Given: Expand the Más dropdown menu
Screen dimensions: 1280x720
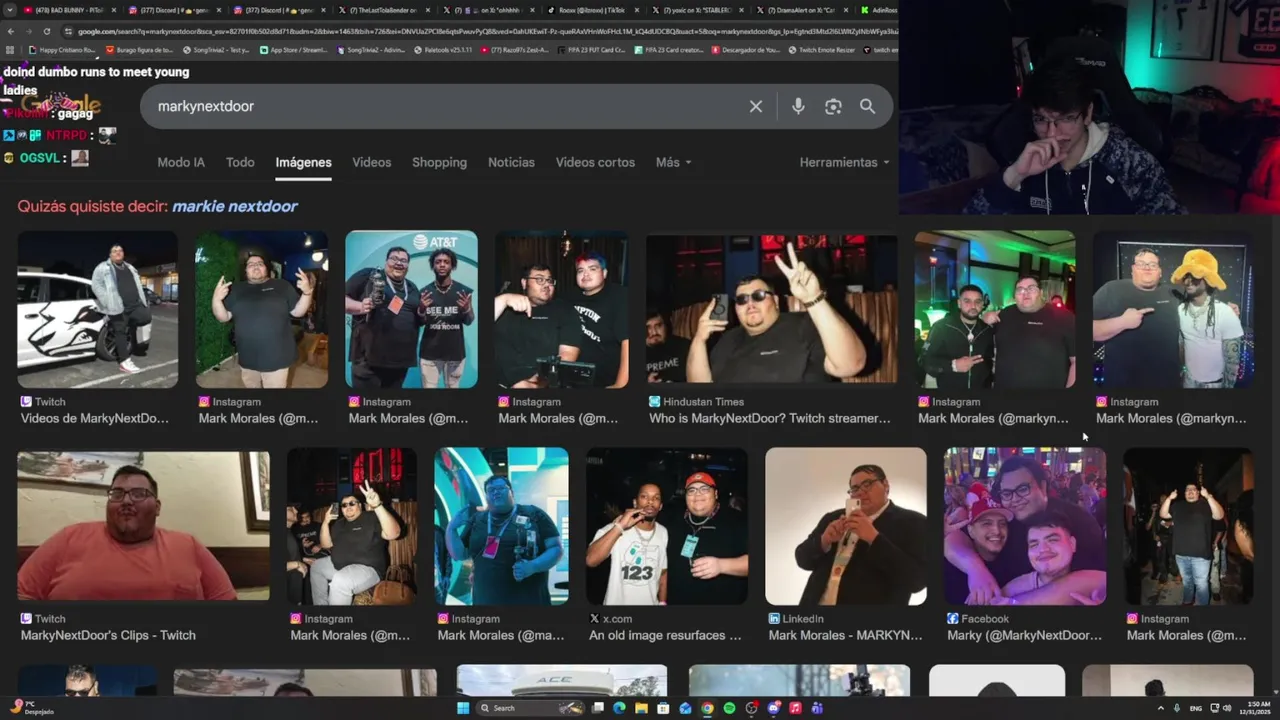Looking at the screenshot, I should (673, 162).
